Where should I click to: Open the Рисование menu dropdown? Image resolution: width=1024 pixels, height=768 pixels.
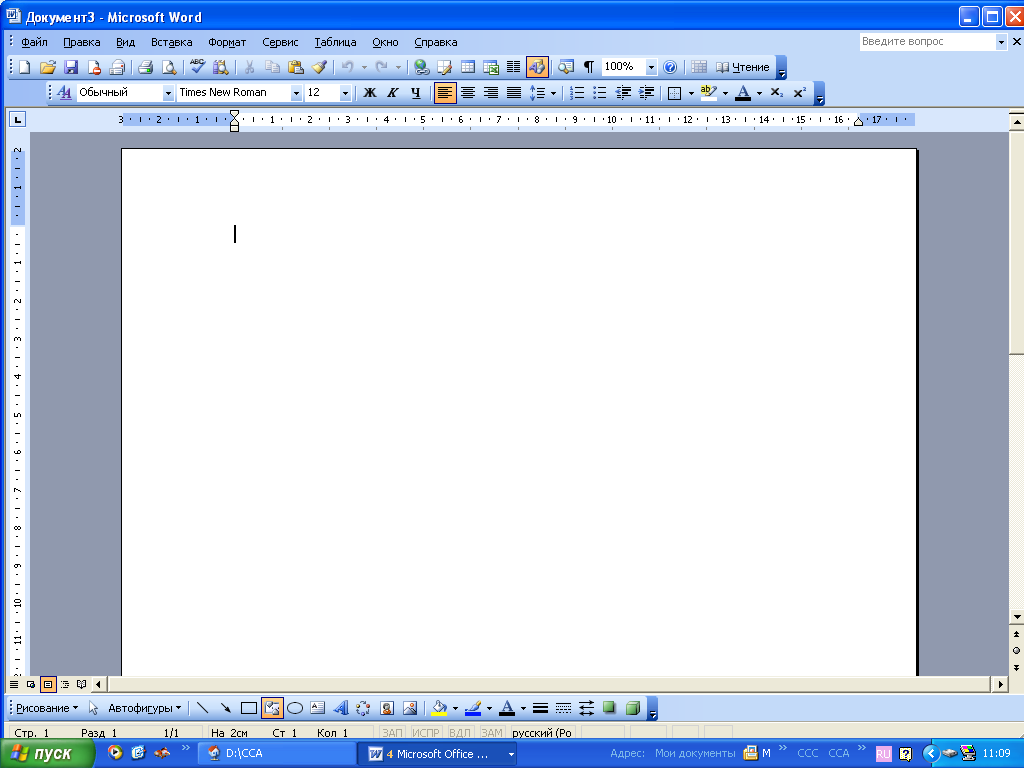[47, 708]
